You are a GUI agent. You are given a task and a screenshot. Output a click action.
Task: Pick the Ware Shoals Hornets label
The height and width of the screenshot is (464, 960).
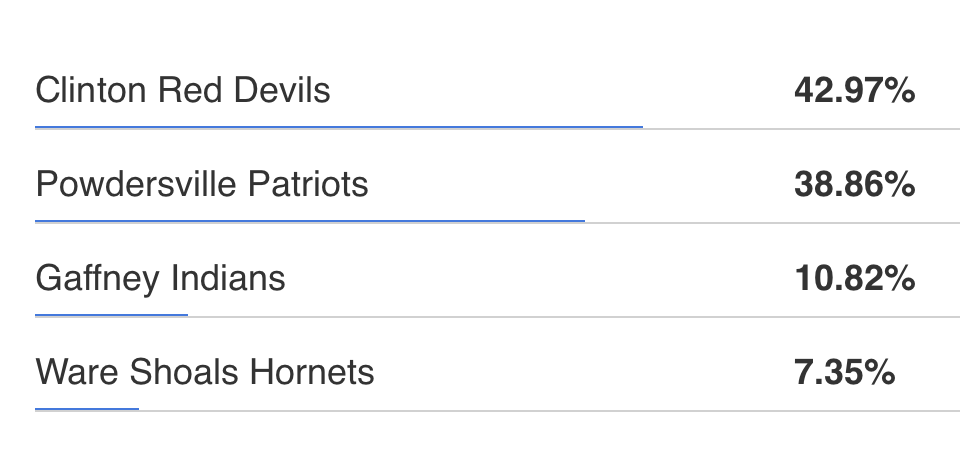pos(204,372)
